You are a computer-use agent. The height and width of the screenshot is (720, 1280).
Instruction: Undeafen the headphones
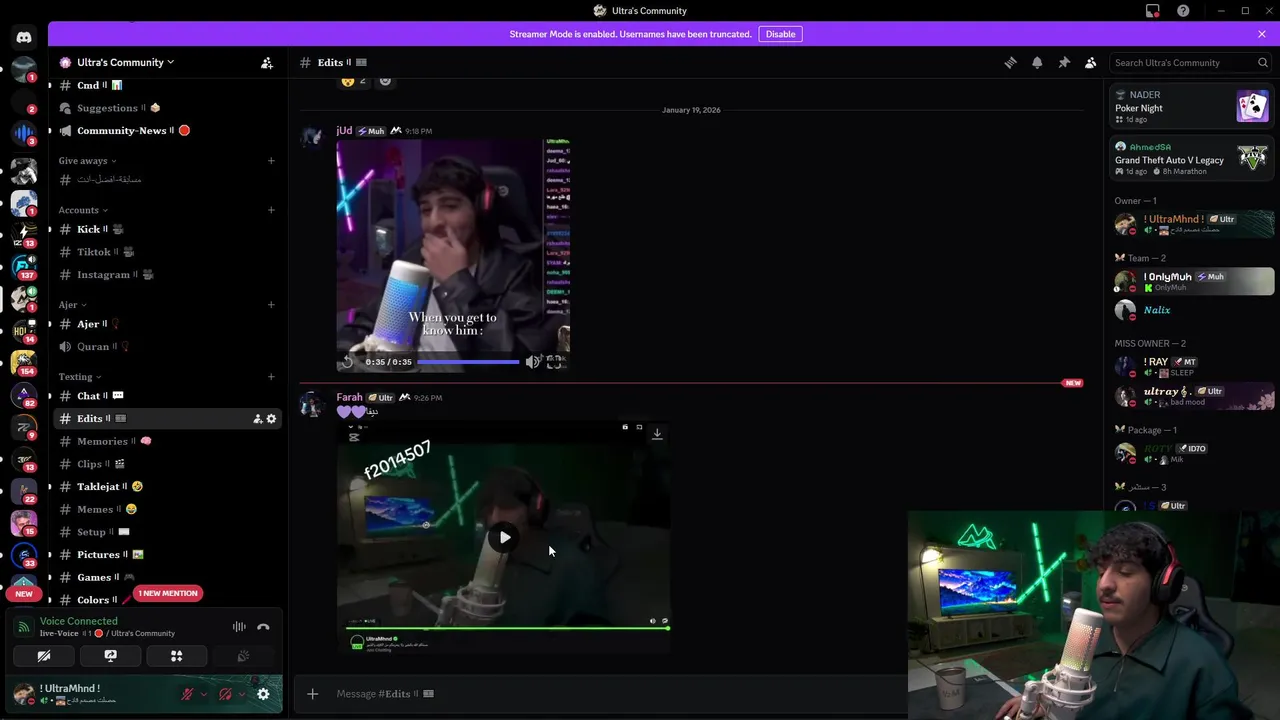(225, 694)
